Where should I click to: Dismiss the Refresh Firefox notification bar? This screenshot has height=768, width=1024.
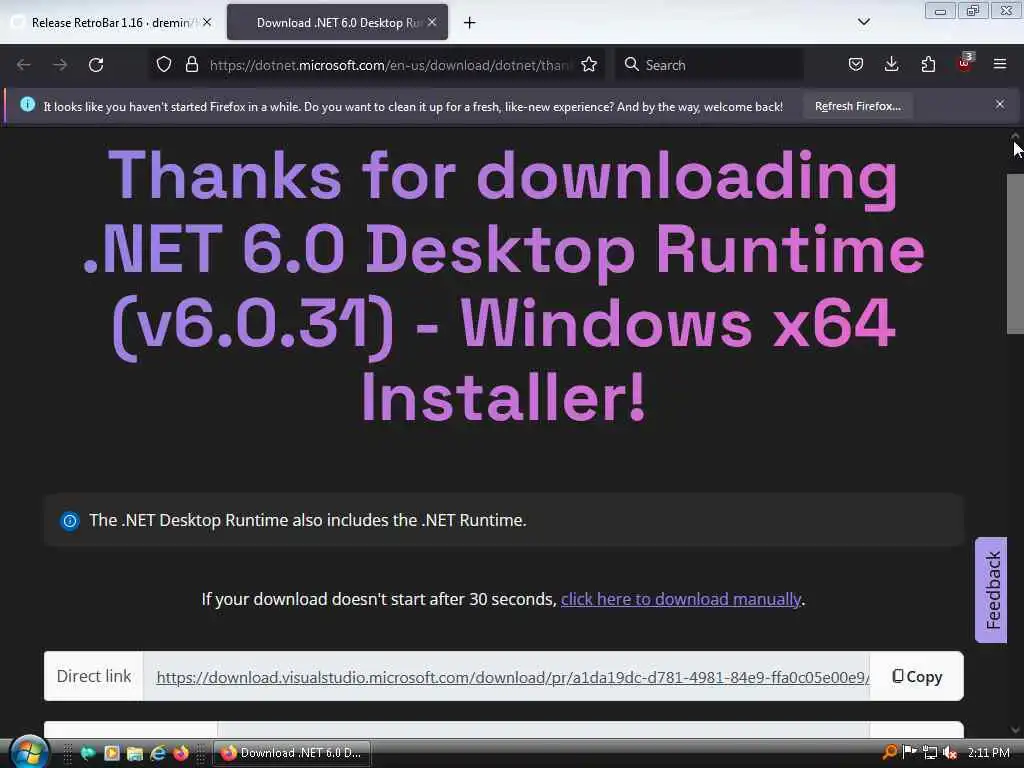click(1000, 104)
